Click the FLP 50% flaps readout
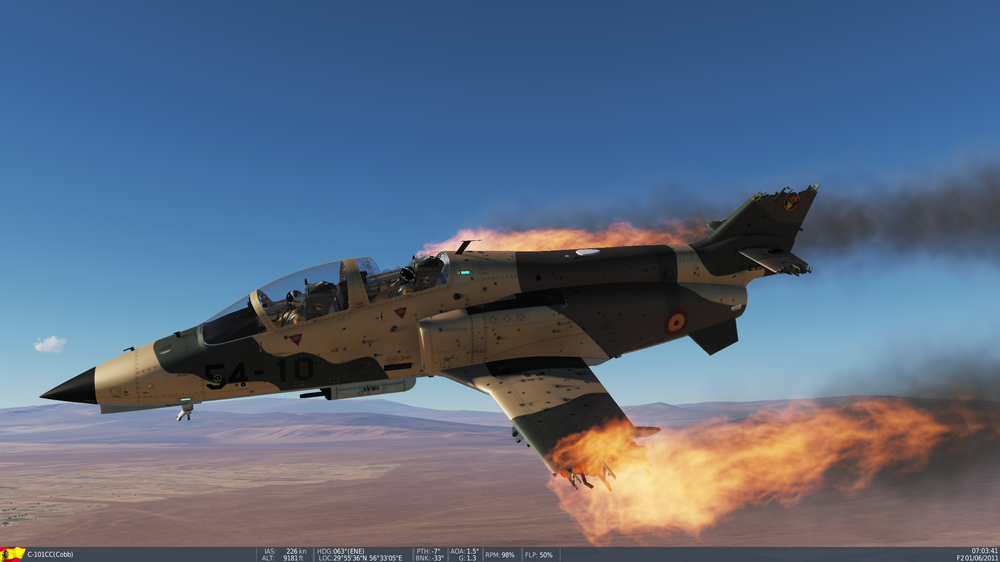 tap(539, 555)
